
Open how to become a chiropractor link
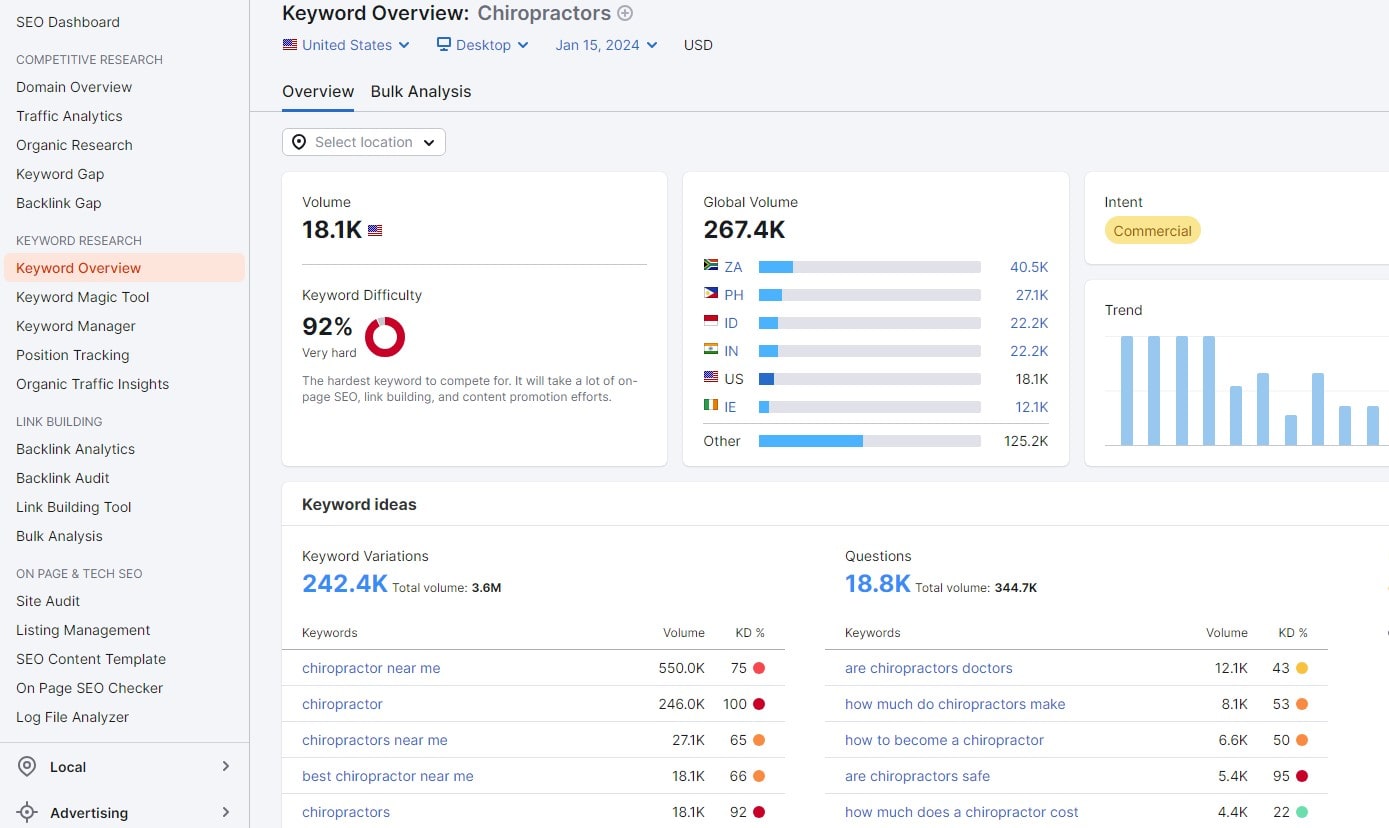pos(944,740)
